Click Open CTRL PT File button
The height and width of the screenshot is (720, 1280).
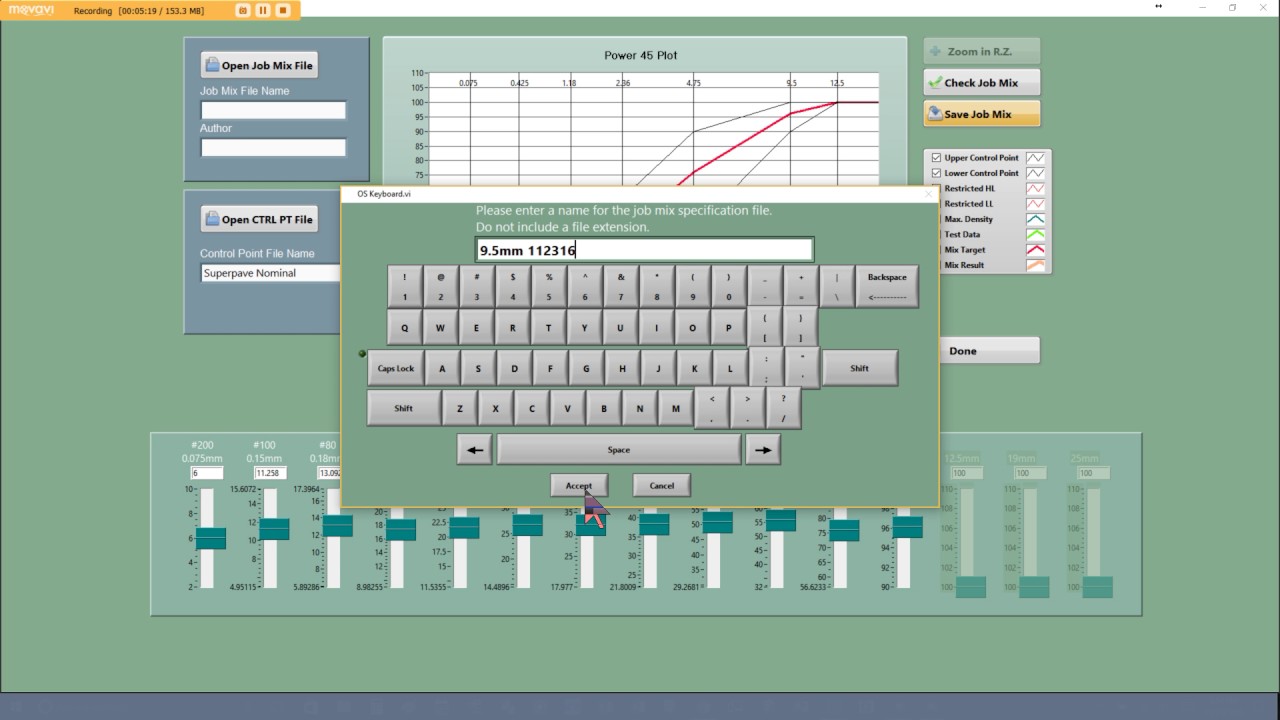(259, 219)
